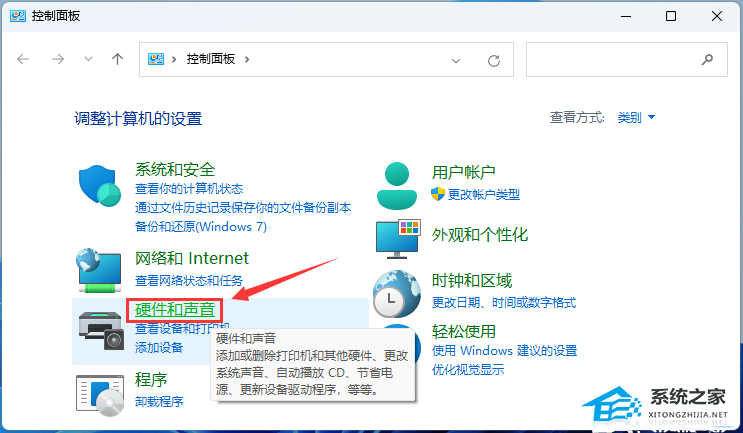
Task: Open 通过文件历史记录保存你的文件备份副本
Action: [243, 208]
